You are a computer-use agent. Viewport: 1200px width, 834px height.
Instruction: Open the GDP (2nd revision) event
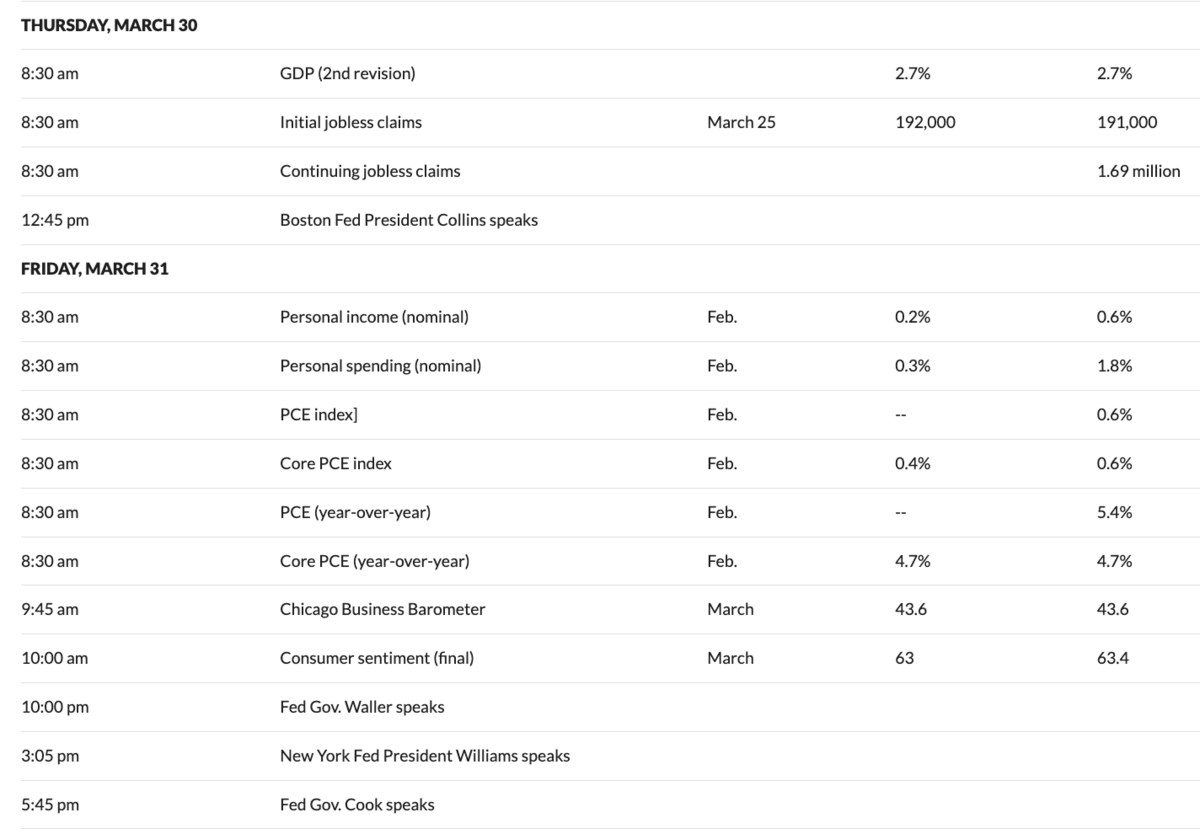coord(347,73)
